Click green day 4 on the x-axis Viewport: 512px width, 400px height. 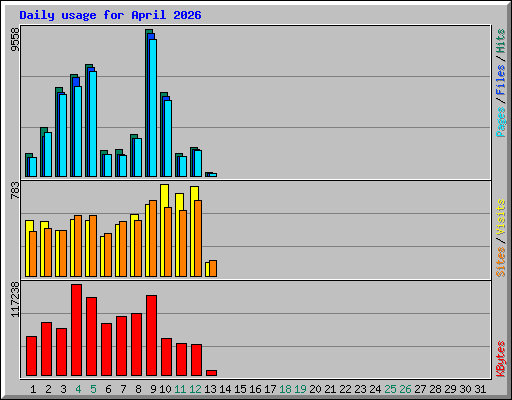[x=78, y=389]
